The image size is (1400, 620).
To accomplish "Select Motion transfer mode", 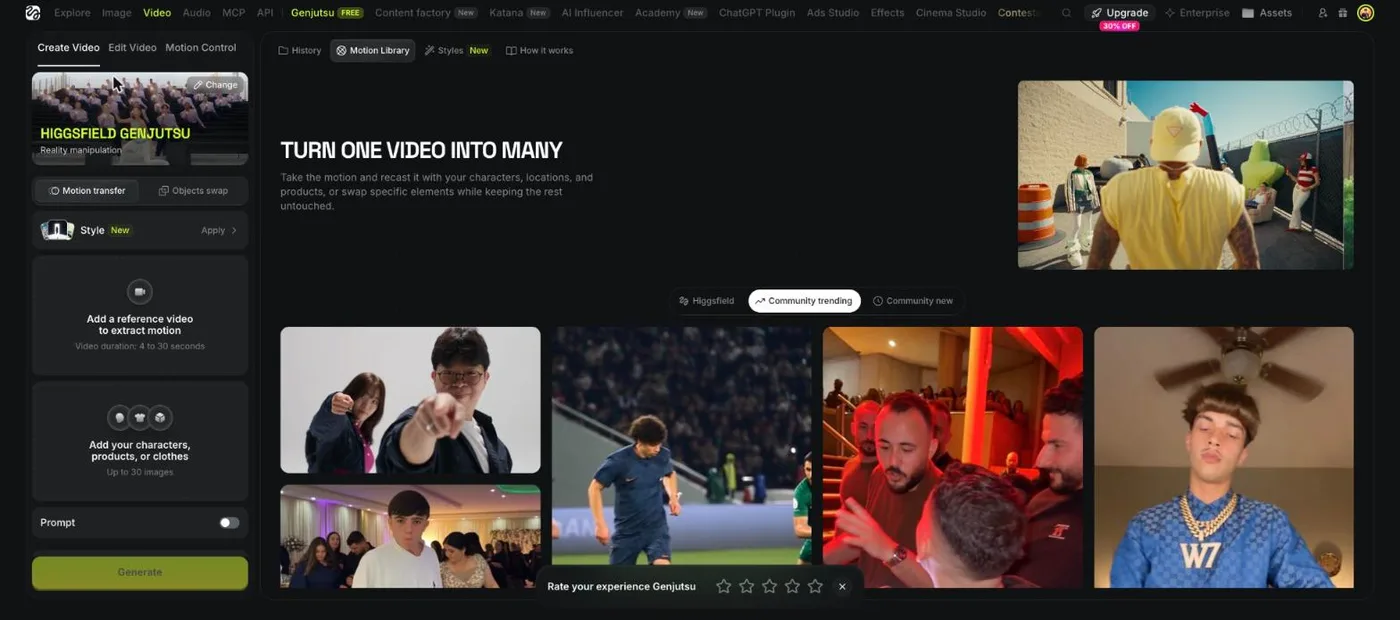I will [x=88, y=191].
